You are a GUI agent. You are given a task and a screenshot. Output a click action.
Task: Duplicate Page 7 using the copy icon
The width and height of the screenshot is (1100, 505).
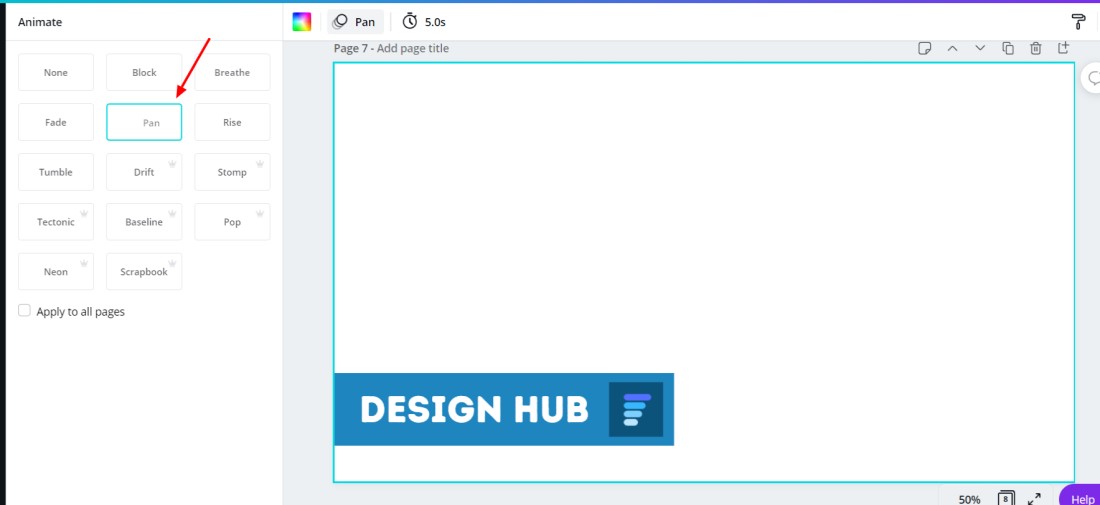[x=1008, y=48]
